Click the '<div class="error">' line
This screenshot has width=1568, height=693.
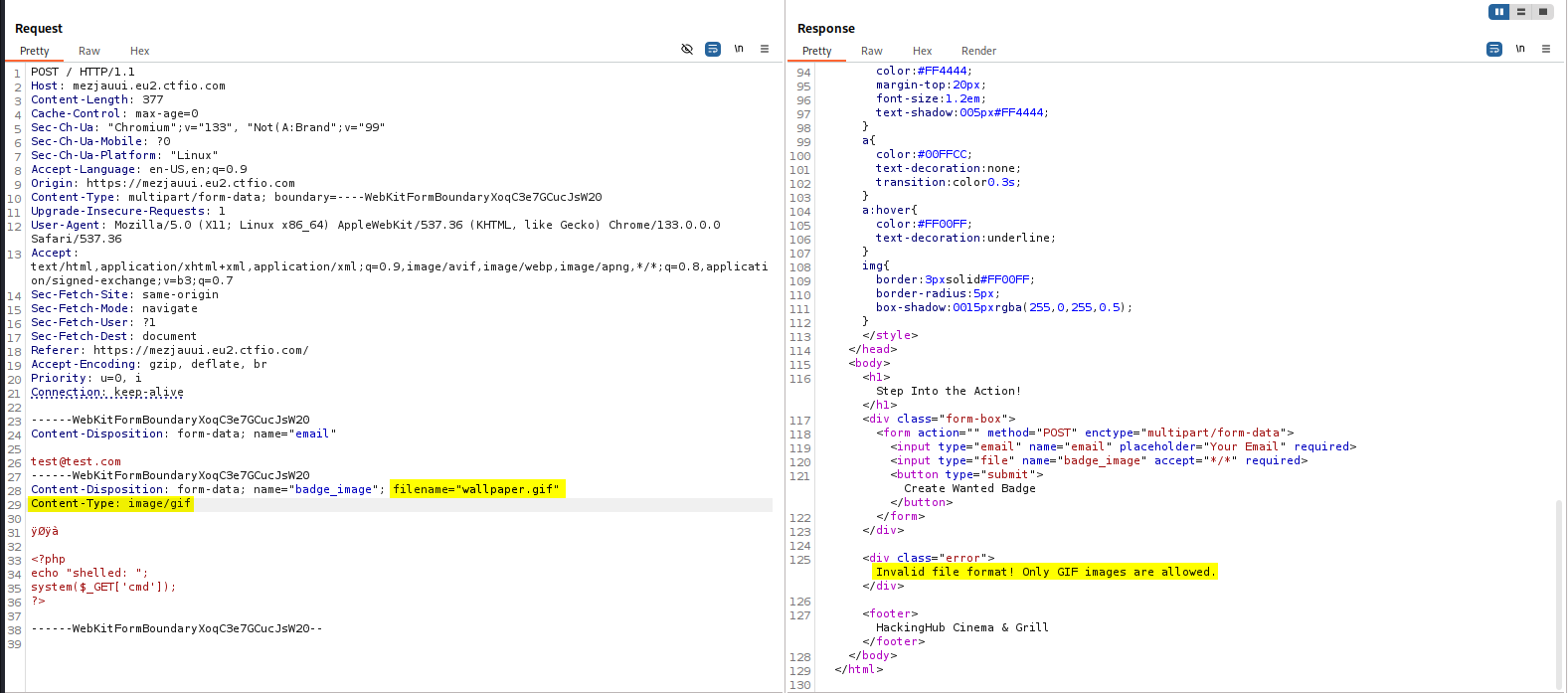pos(929,558)
